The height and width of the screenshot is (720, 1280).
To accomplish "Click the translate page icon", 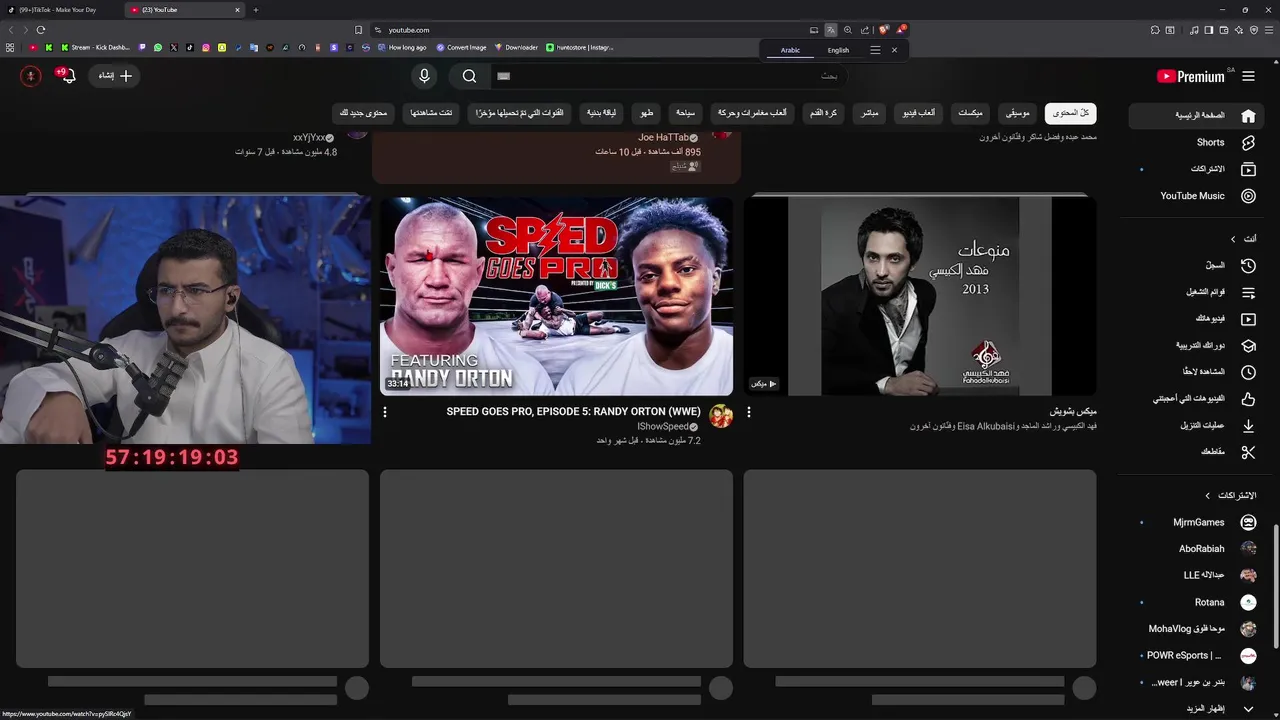I will coord(831,30).
